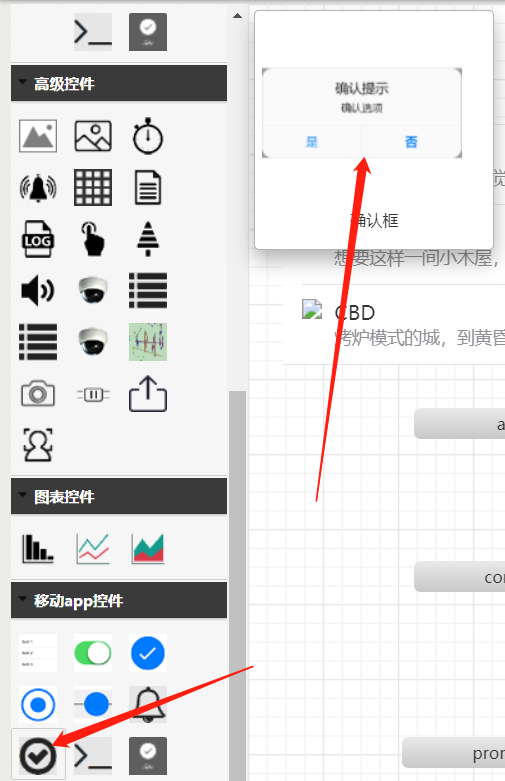Image resolution: width=505 pixels, height=781 pixels.
Task: Select the confirm box checkmark widget icon
Action: [x=38, y=757]
